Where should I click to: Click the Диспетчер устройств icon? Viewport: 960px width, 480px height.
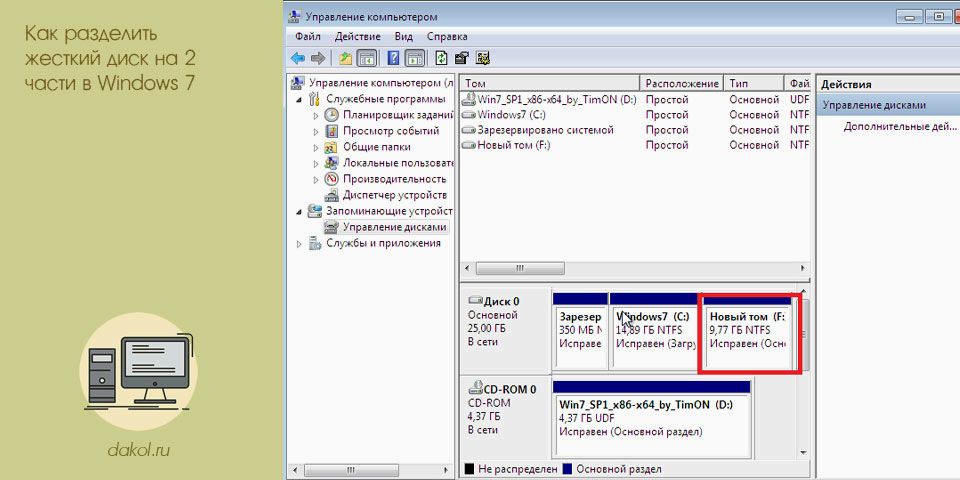click(331, 195)
